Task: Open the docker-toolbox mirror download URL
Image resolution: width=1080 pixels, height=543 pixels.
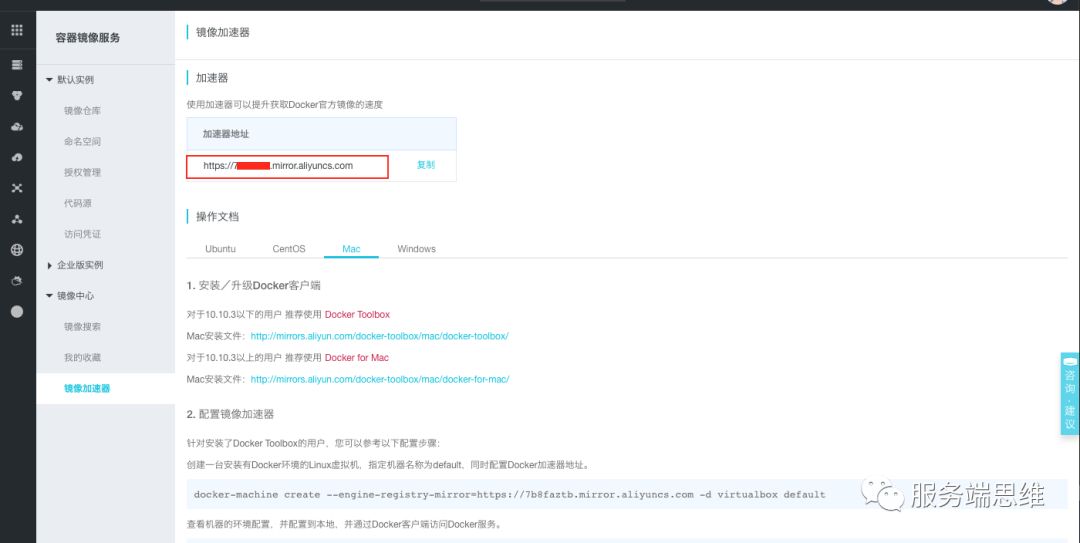Action: click(380, 336)
